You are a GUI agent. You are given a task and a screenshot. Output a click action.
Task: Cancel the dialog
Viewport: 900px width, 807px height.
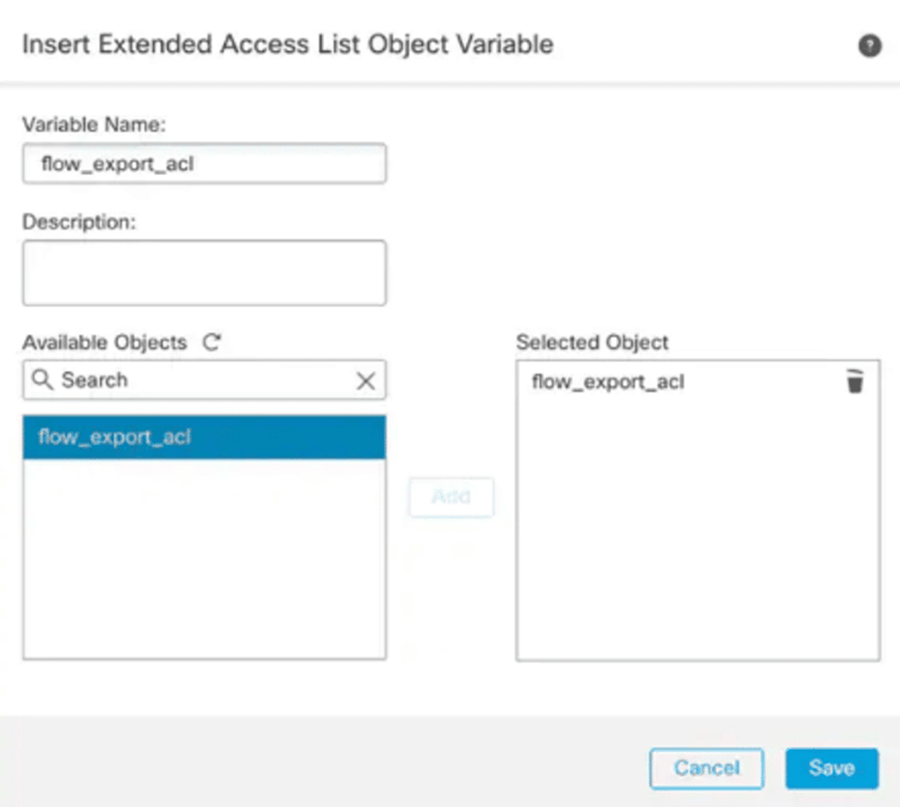(x=707, y=769)
